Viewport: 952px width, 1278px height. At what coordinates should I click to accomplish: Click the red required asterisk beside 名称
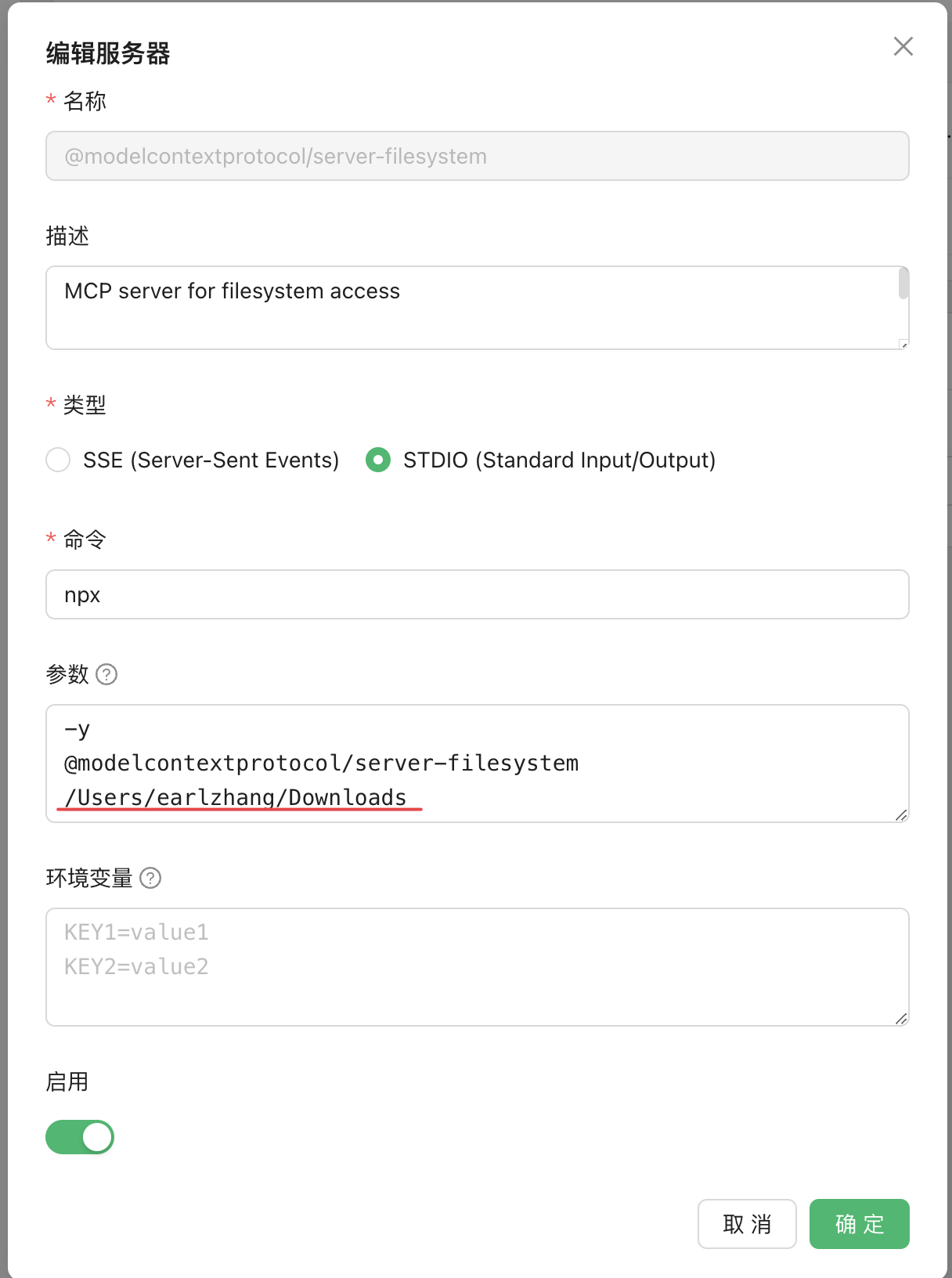[49, 100]
